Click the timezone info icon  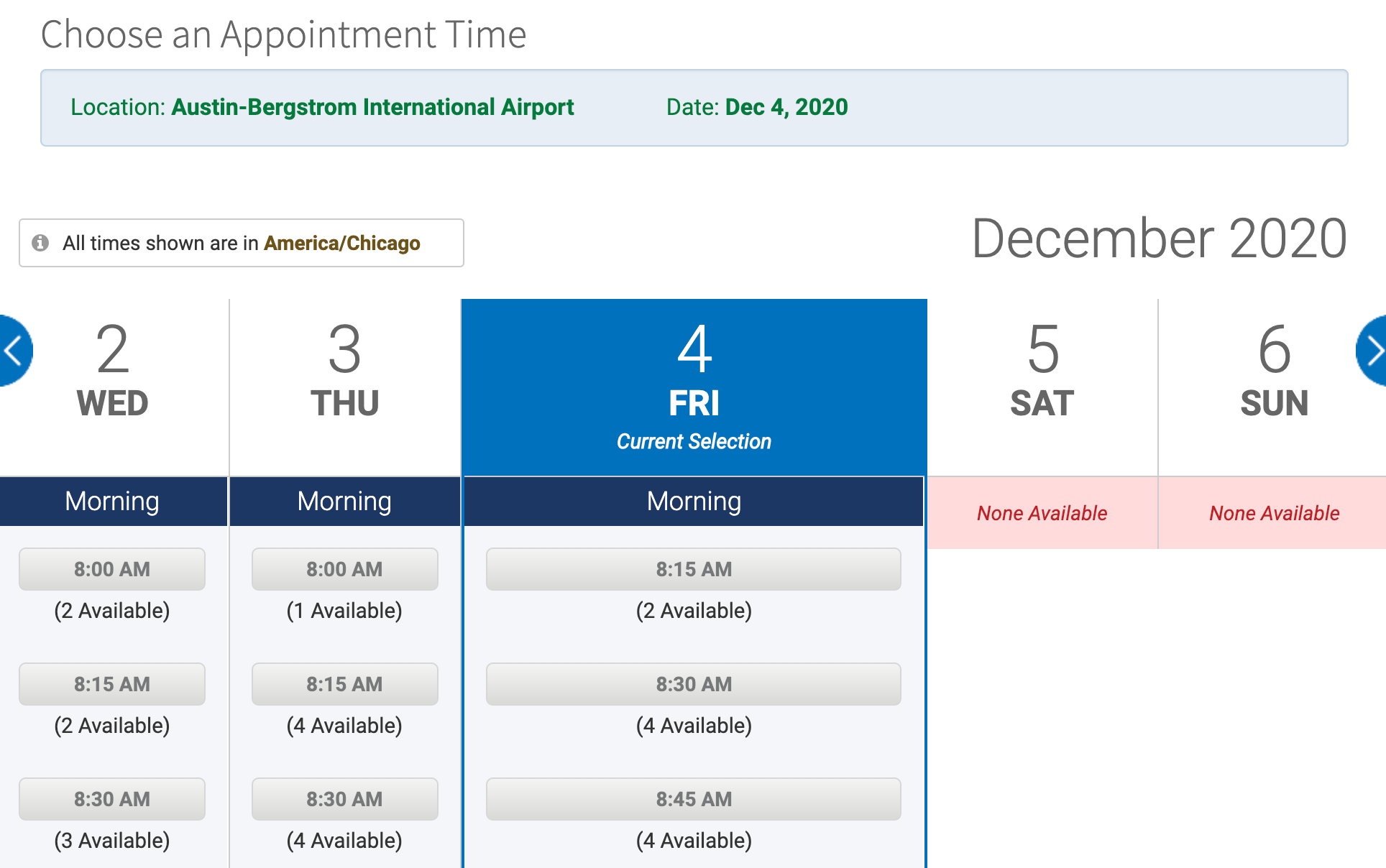(x=40, y=243)
